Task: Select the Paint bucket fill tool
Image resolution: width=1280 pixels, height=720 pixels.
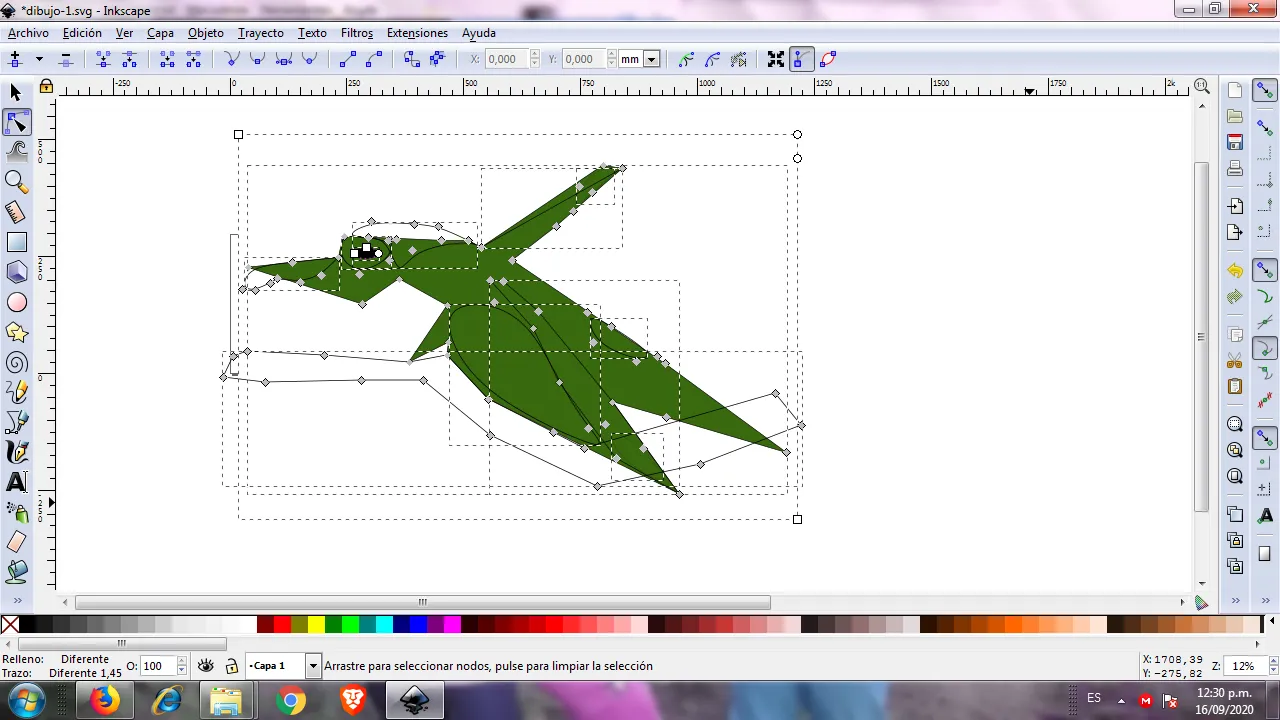Action: click(x=16, y=572)
